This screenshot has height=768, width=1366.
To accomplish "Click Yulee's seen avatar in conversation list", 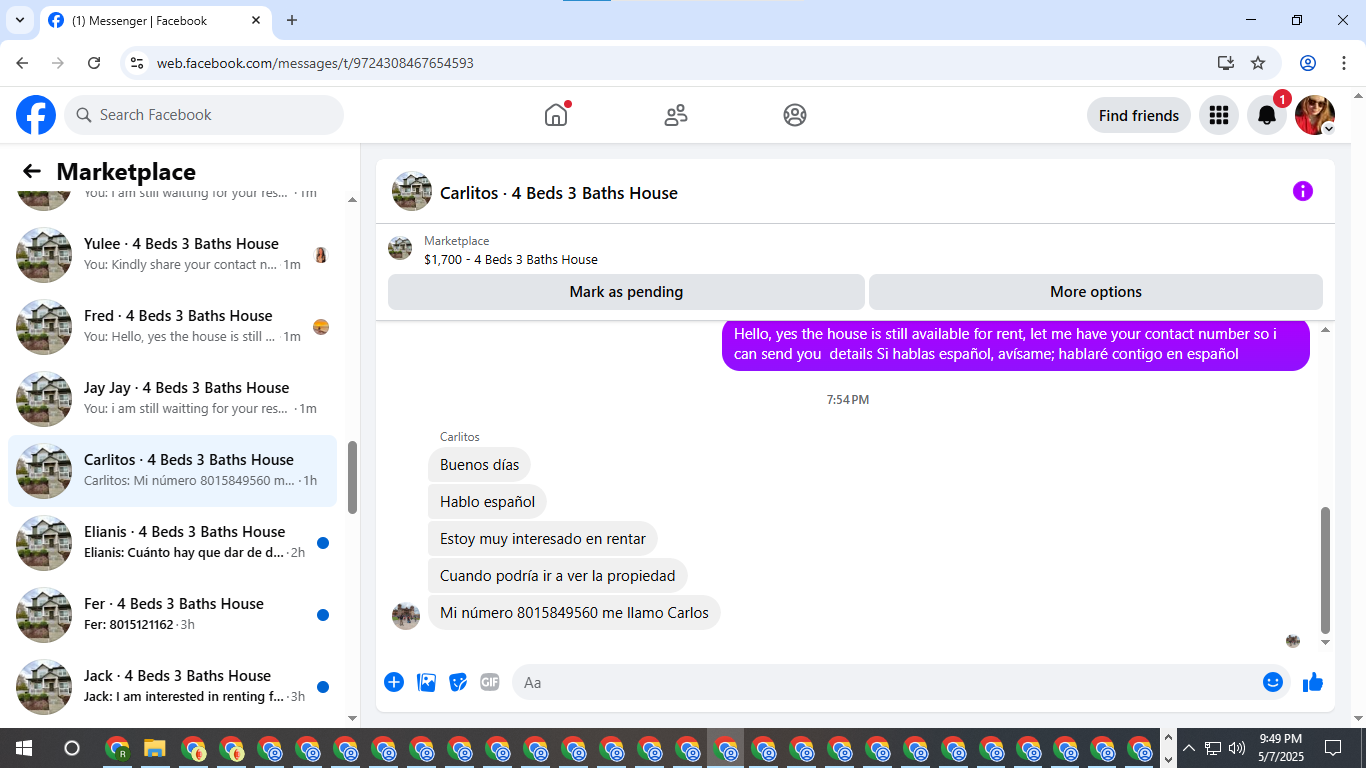I will click(x=321, y=255).
